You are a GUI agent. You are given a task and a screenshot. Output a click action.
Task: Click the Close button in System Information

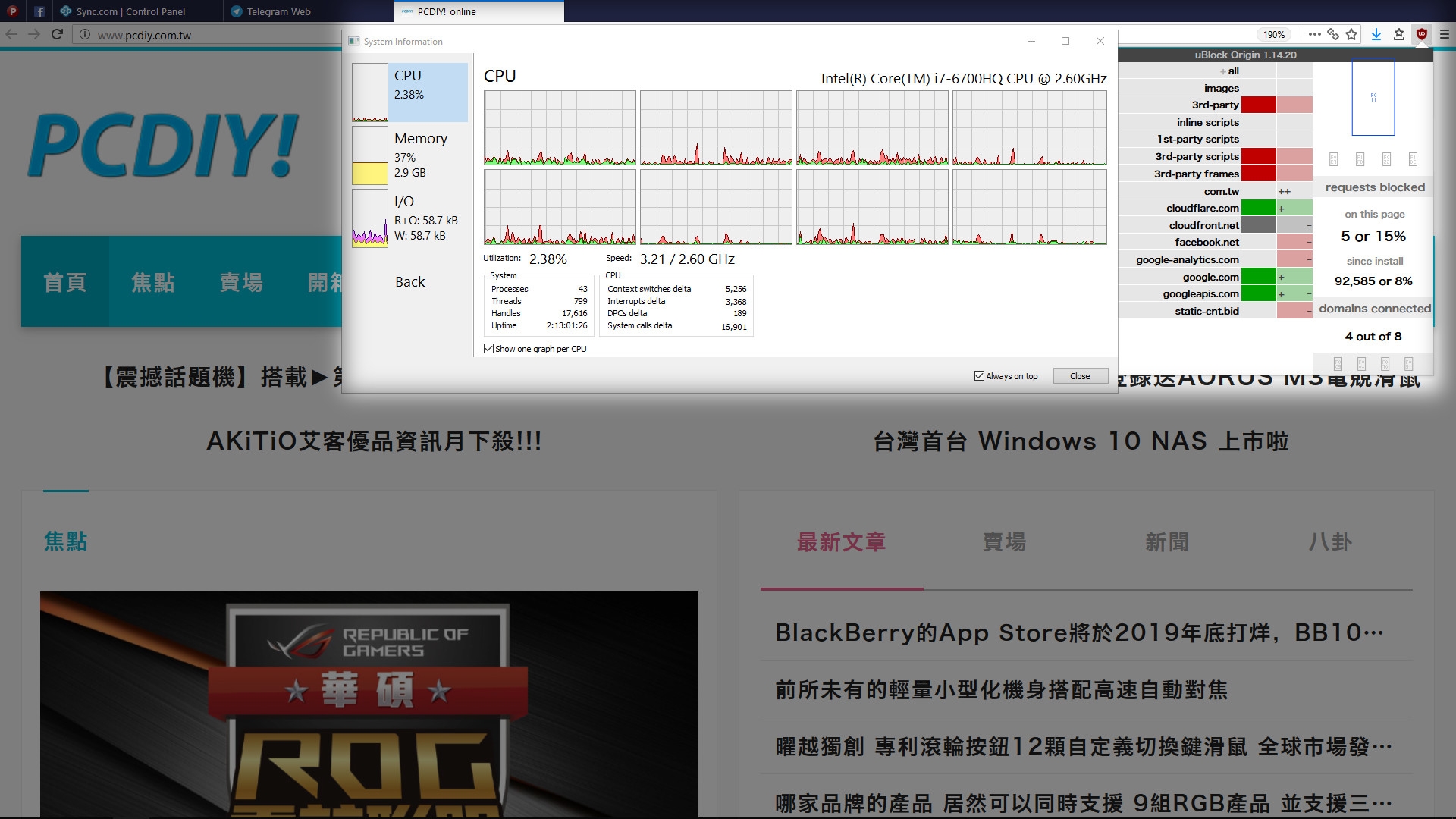[1080, 376]
